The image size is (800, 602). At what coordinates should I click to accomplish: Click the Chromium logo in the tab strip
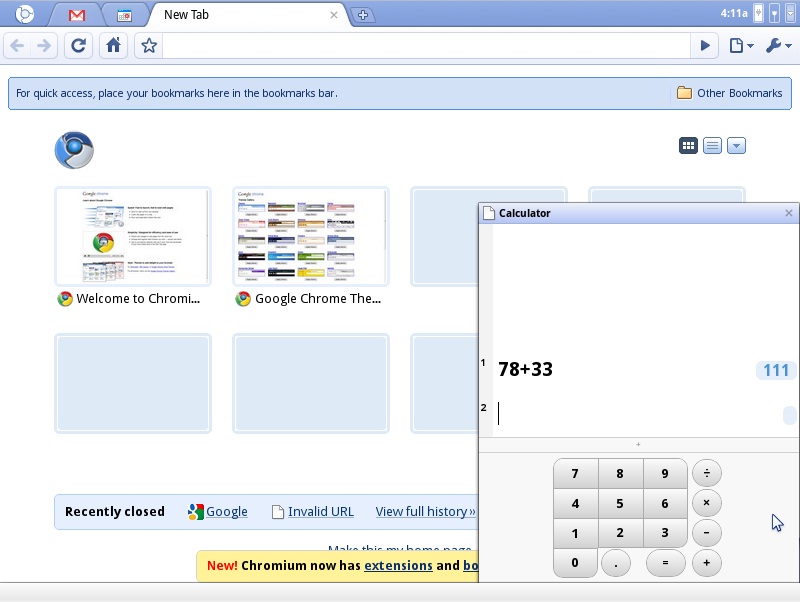coord(24,14)
